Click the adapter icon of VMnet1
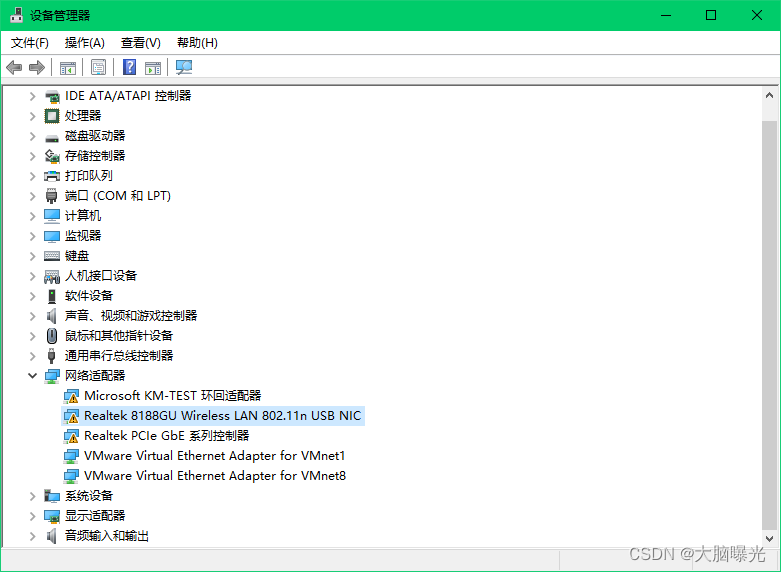 71,456
